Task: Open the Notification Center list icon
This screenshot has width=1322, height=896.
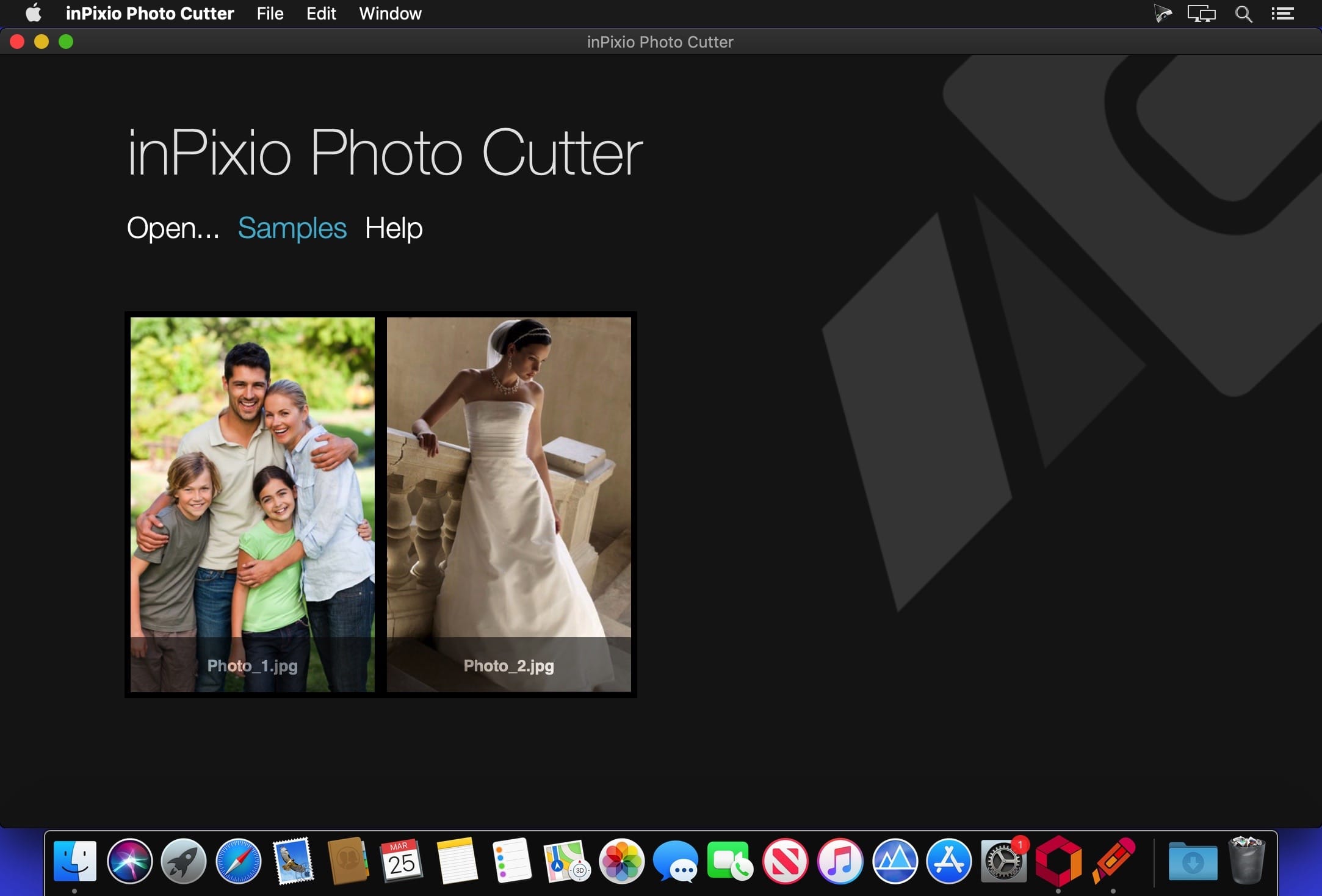Action: click(x=1282, y=13)
